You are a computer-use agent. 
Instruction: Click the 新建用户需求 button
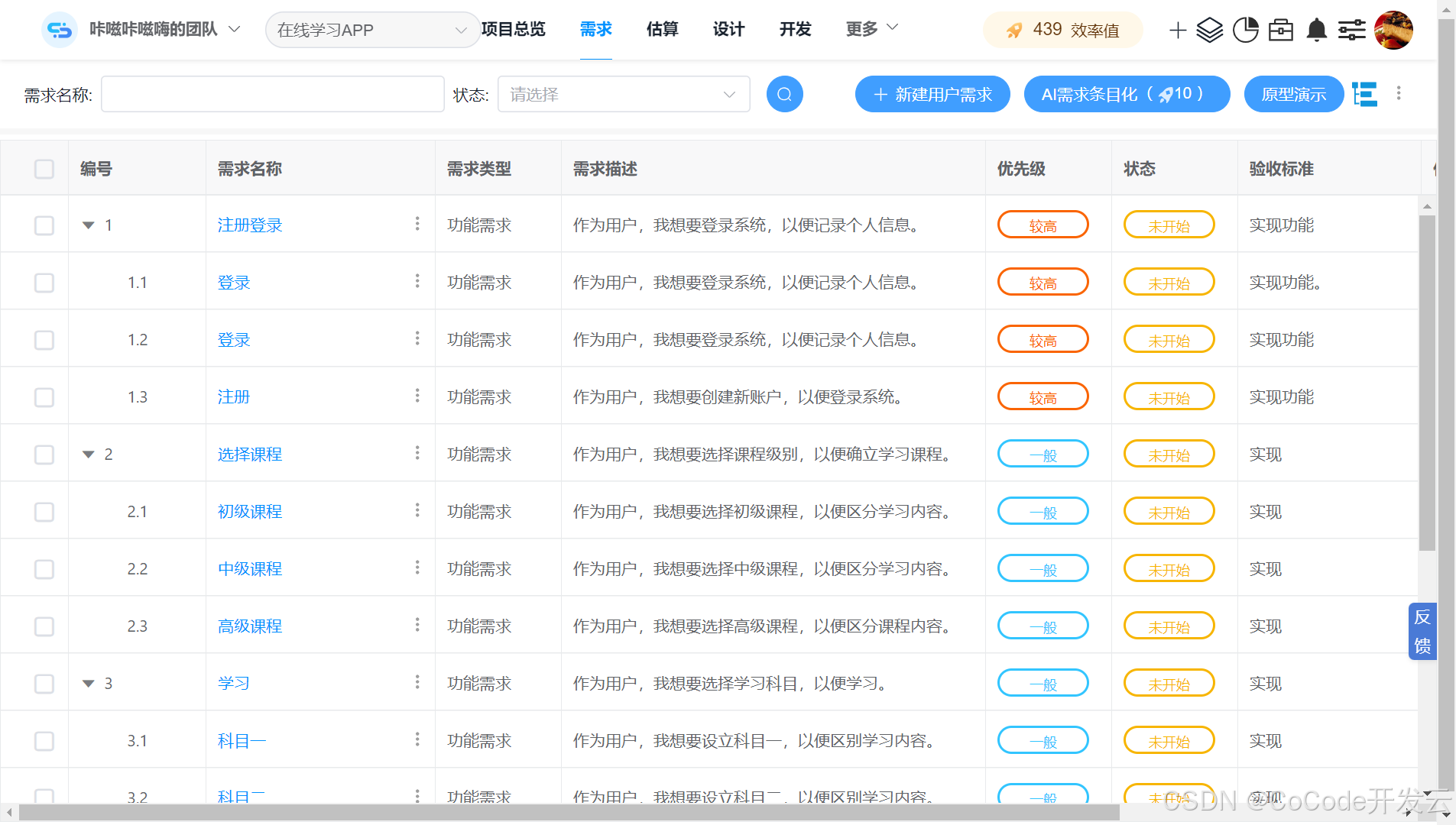pyautogui.click(x=932, y=94)
